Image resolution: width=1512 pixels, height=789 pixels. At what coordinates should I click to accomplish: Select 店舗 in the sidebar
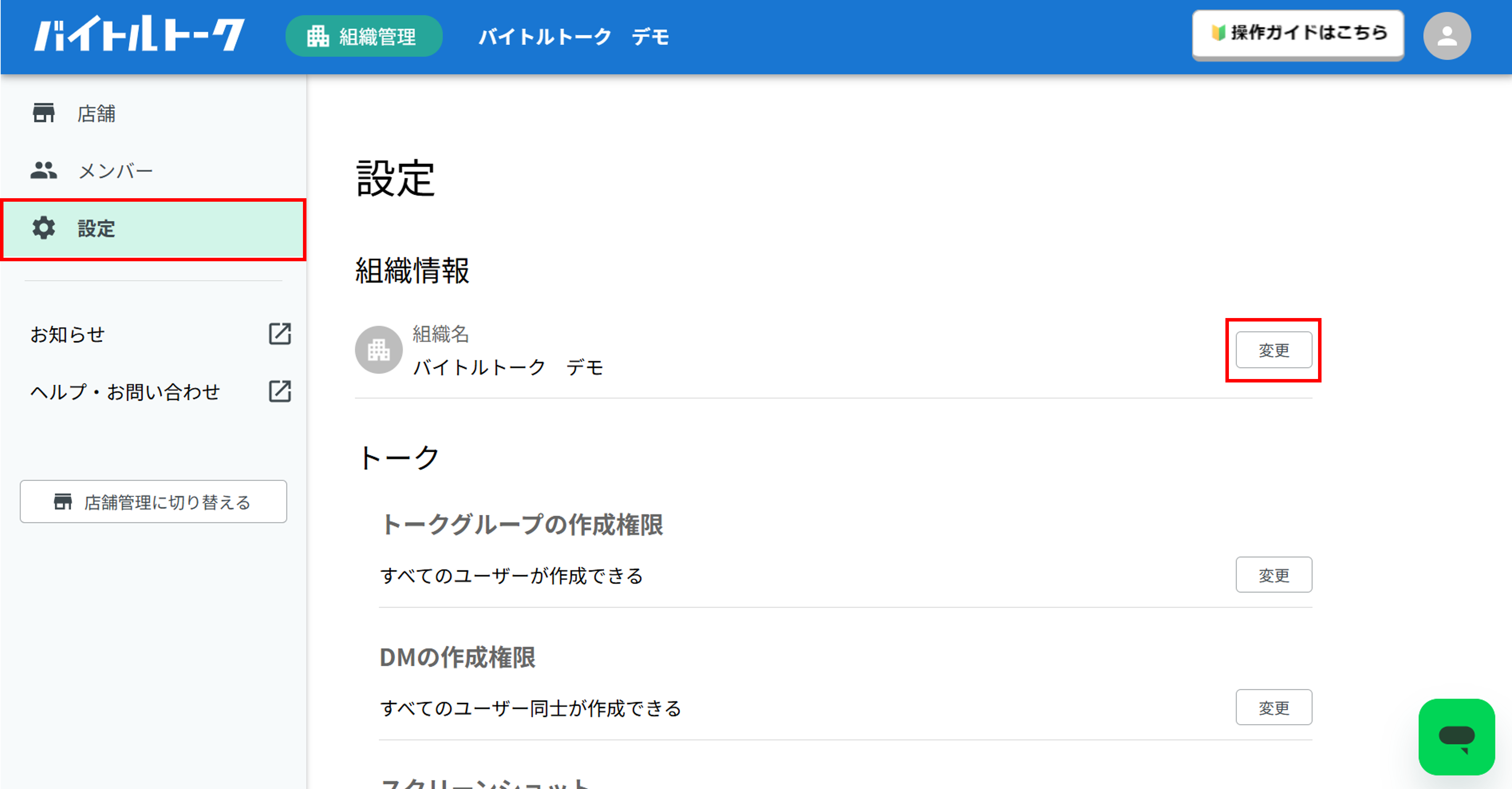[153, 113]
